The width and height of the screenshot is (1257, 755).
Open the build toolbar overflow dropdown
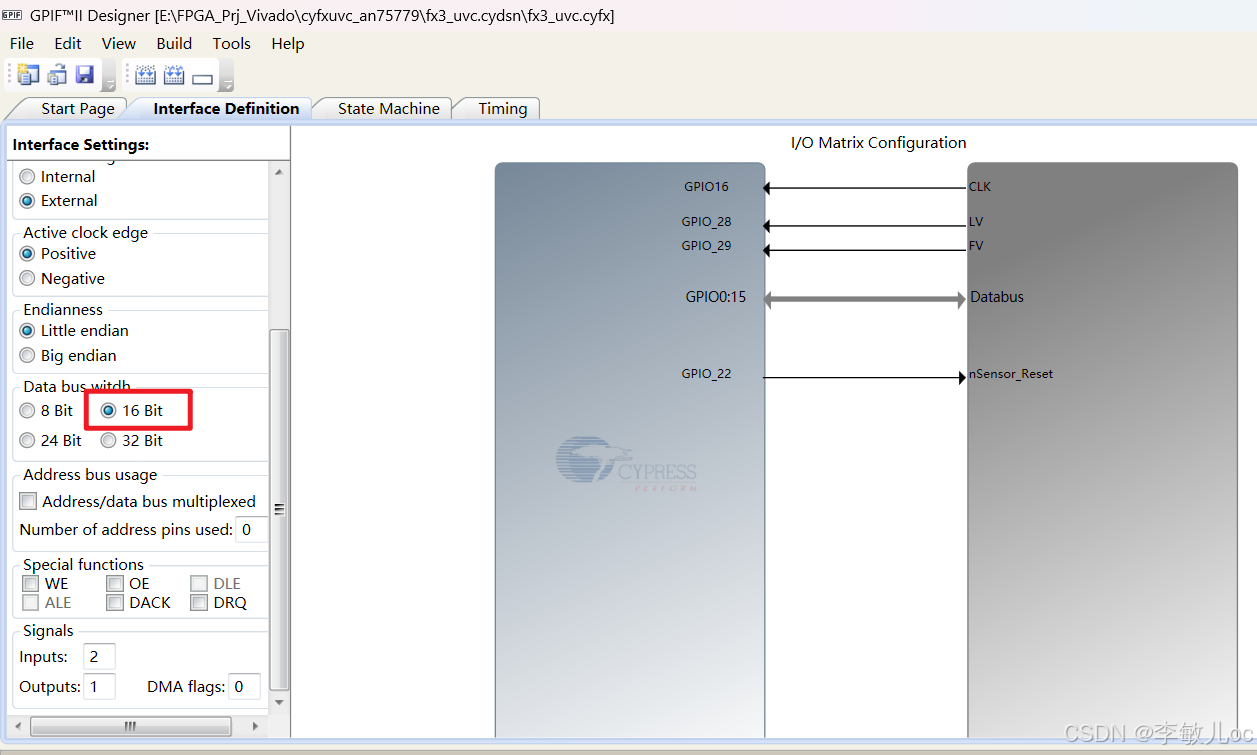pyautogui.click(x=227, y=77)
